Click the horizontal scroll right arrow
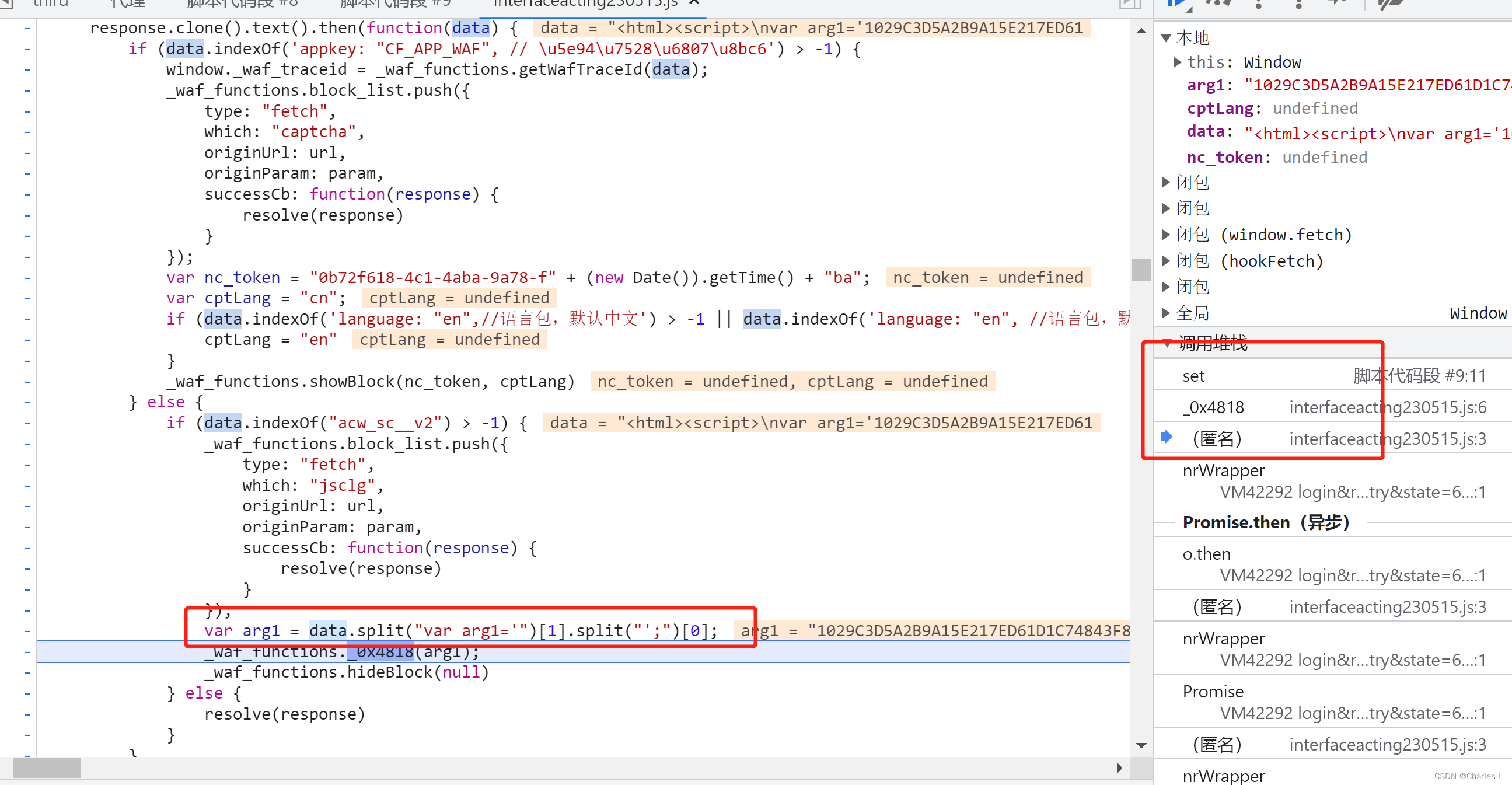 tap(1119, 767)
